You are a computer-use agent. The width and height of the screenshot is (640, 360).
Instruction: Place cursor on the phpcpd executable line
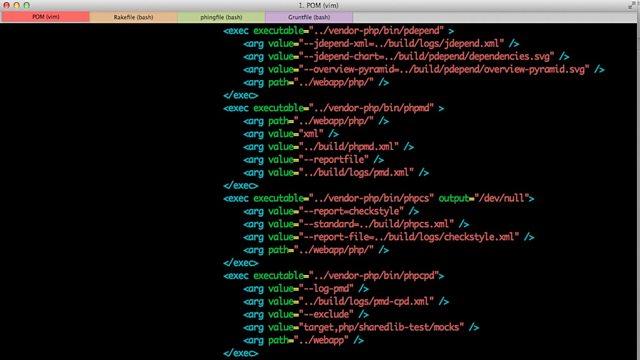point(333,276)
